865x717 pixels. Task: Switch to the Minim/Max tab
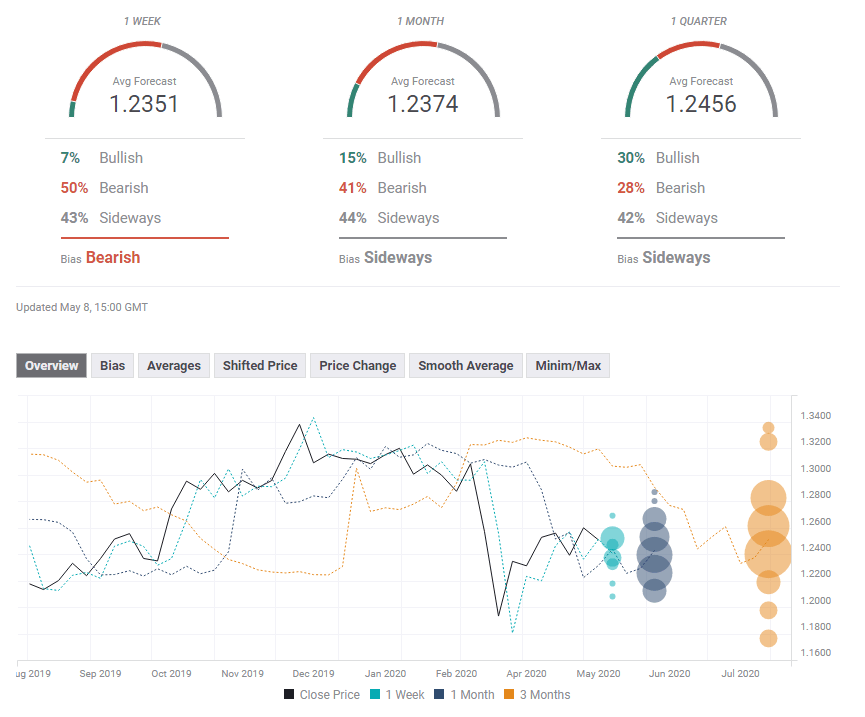tap(568, 366)
